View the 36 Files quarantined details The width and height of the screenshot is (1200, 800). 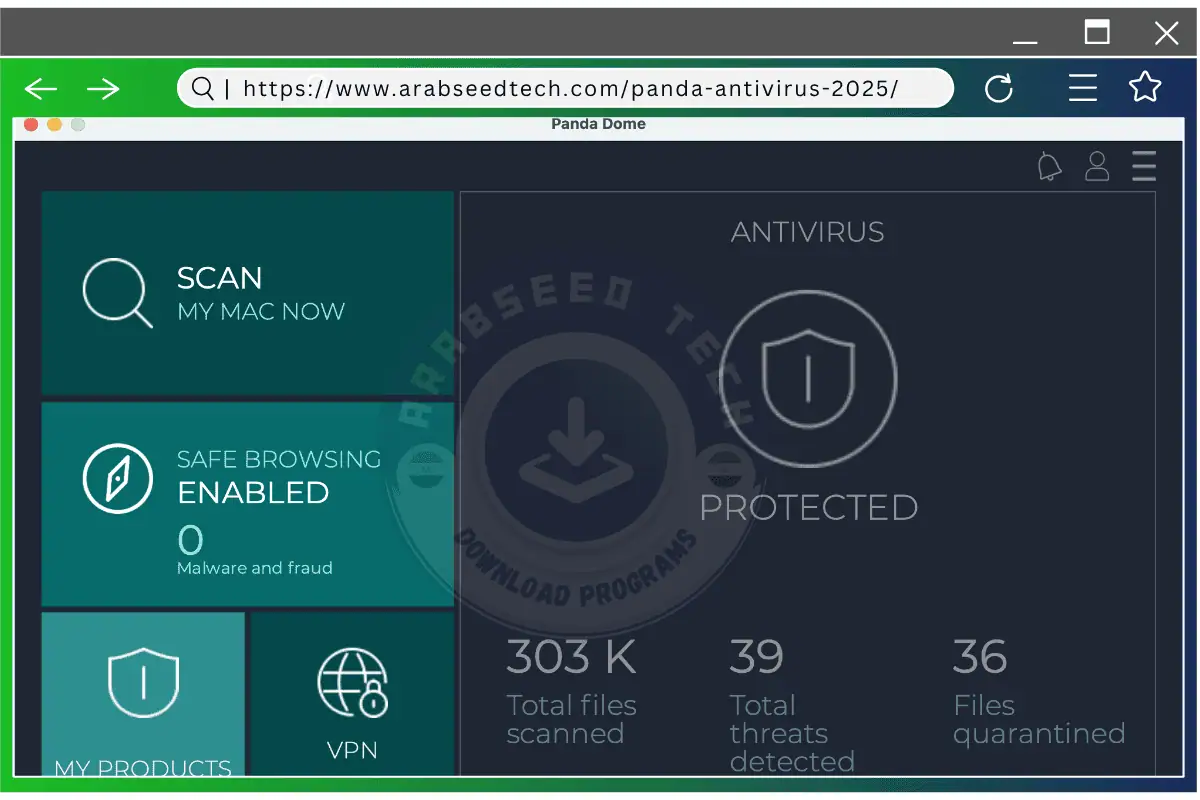click(1040, 690)
